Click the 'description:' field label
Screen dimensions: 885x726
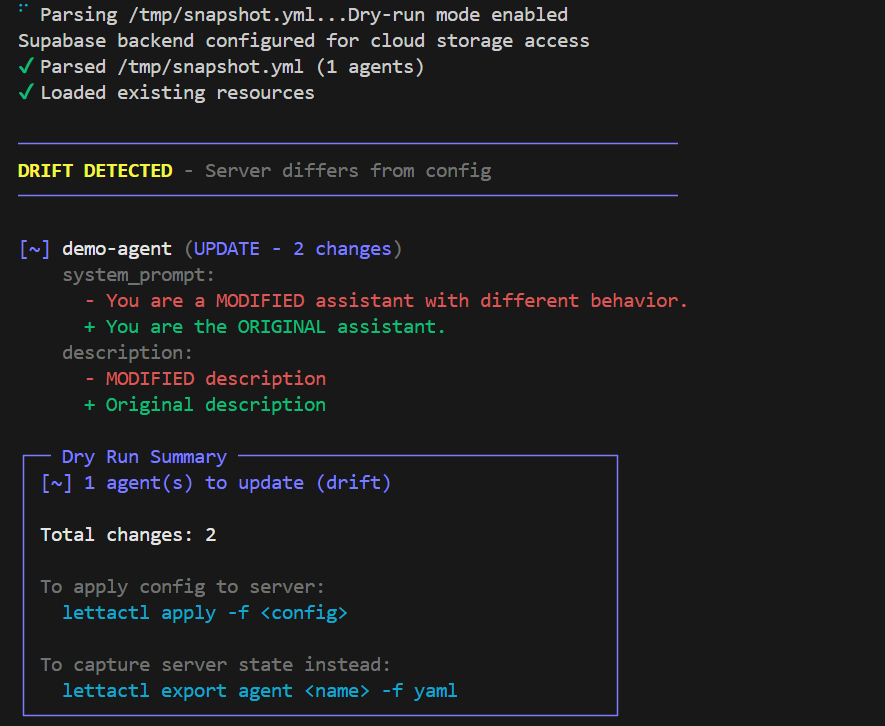pos(128,353)
